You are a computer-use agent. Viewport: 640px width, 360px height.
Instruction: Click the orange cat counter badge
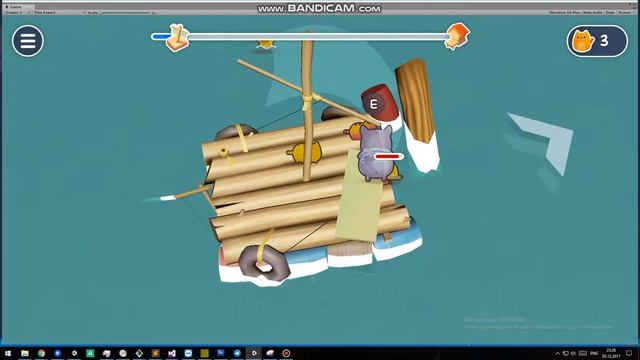pyautogui.click(x=597, y=41)
